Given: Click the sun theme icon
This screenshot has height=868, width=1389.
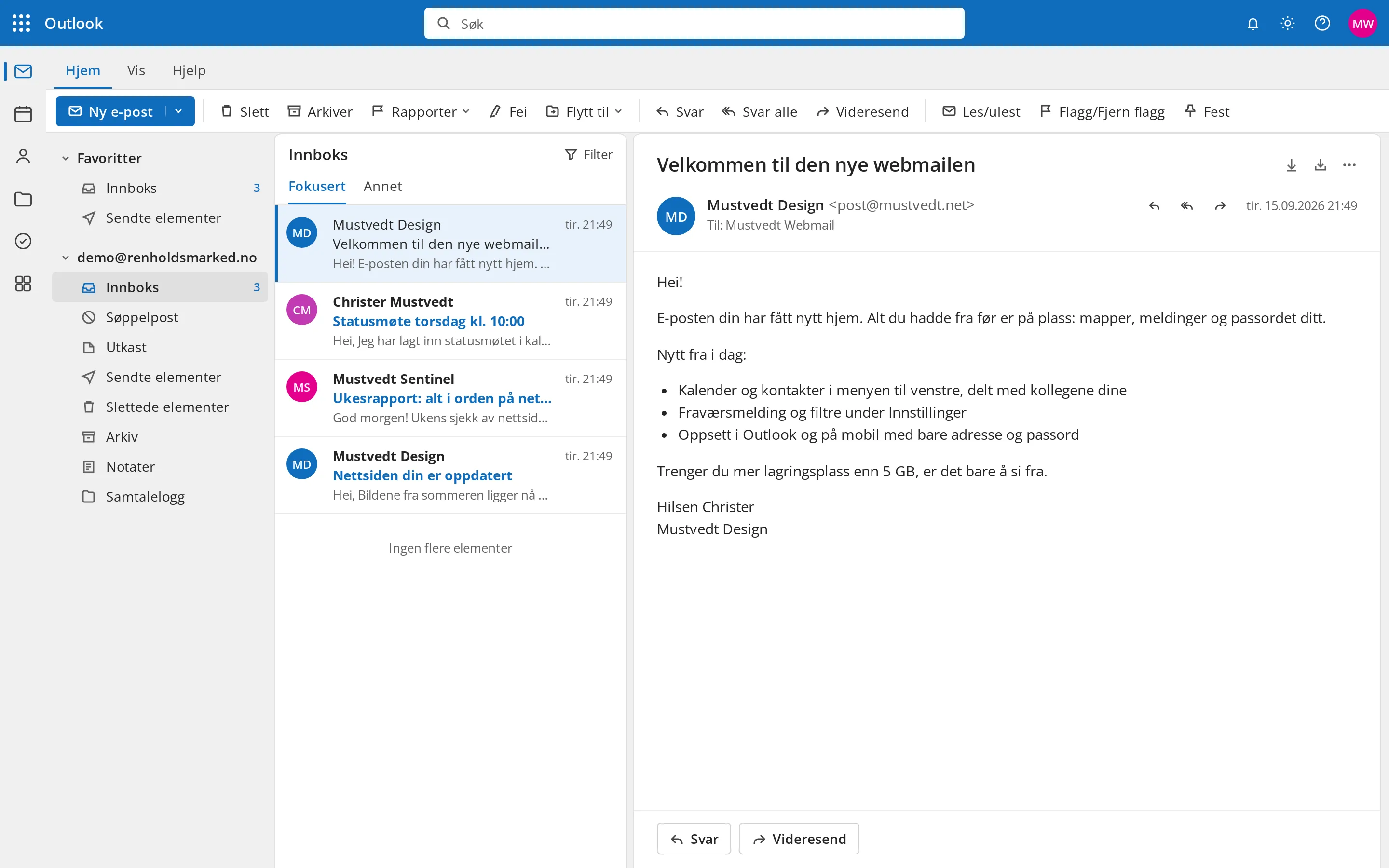Looking at the screenshot, I should coord(1287,24).
